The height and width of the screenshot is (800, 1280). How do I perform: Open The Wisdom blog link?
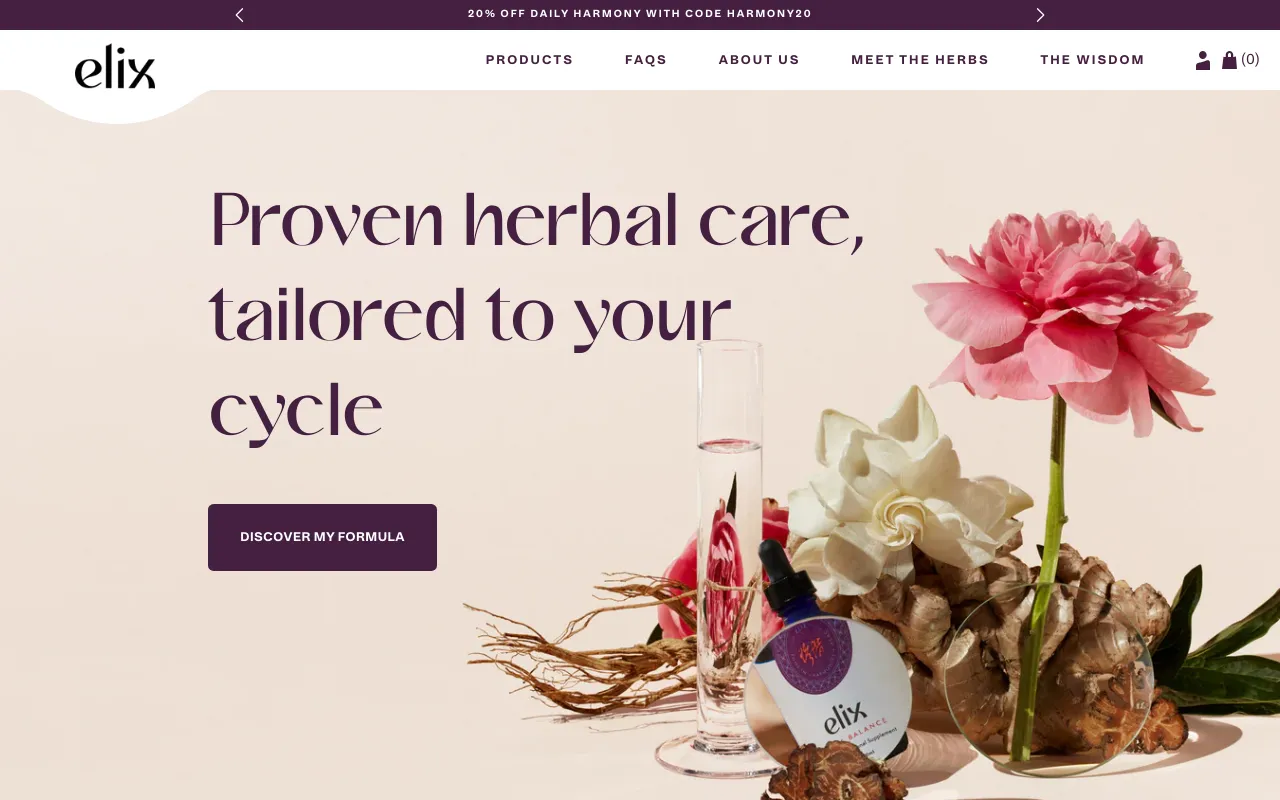(1092, 60)
